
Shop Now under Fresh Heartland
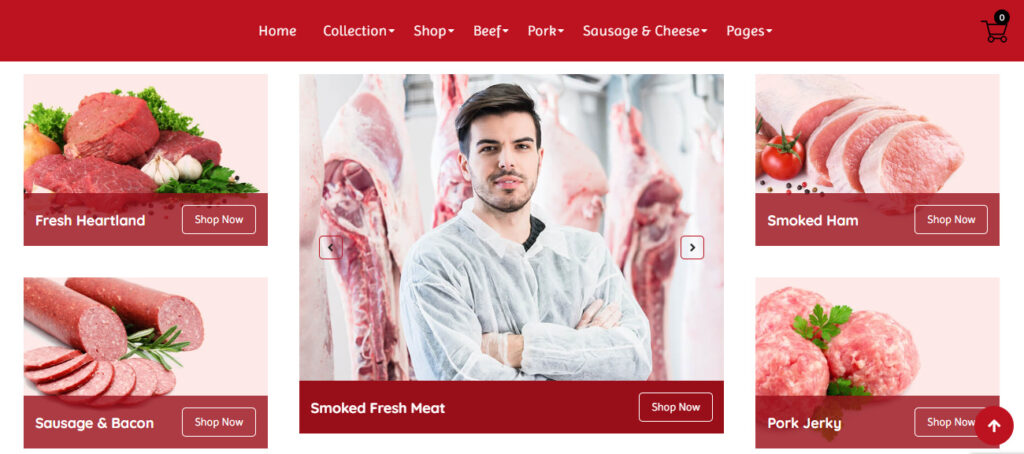point(219,219)
